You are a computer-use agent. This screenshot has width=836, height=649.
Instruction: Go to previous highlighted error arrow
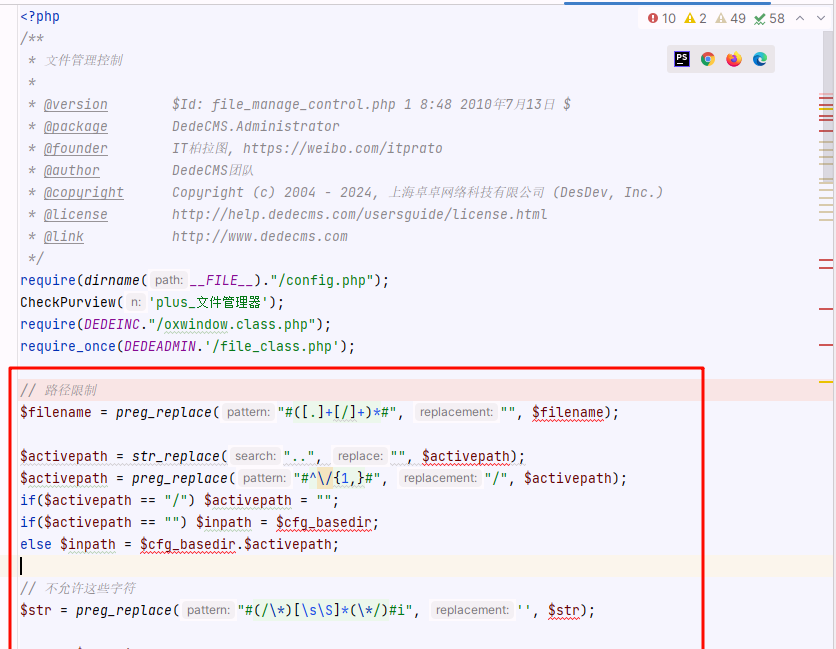[800, 19]
